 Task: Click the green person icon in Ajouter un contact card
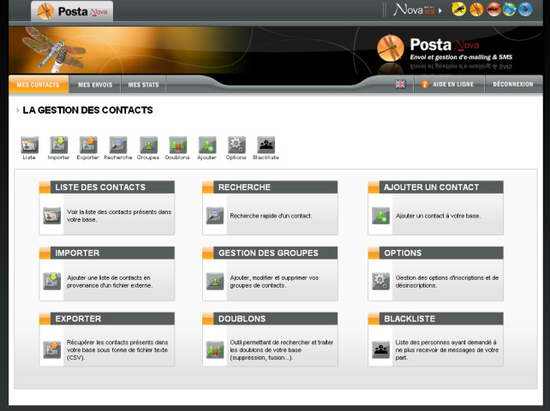click(x=381, y=216)
